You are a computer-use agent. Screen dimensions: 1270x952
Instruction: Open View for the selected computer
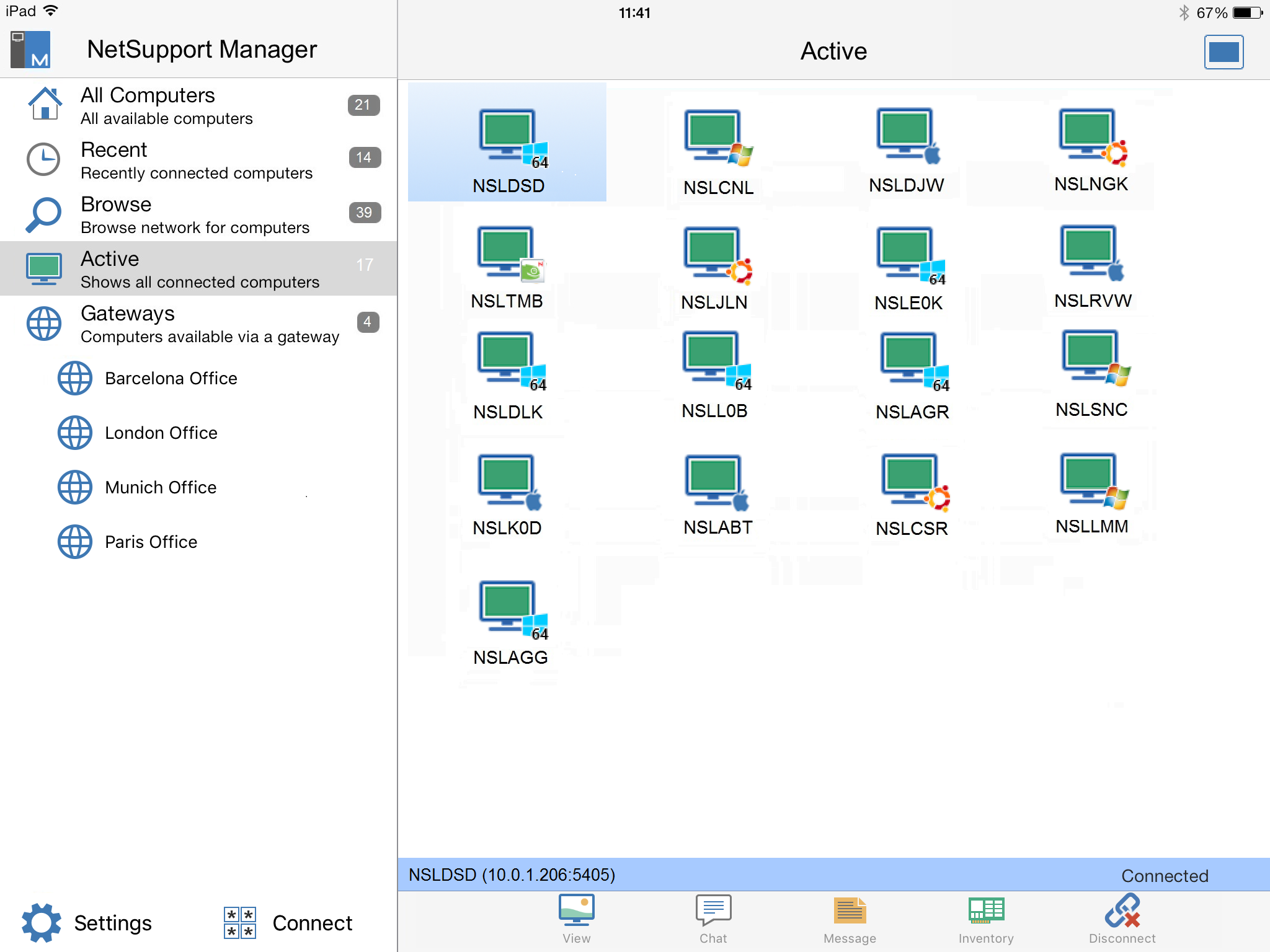coord(576,919)
